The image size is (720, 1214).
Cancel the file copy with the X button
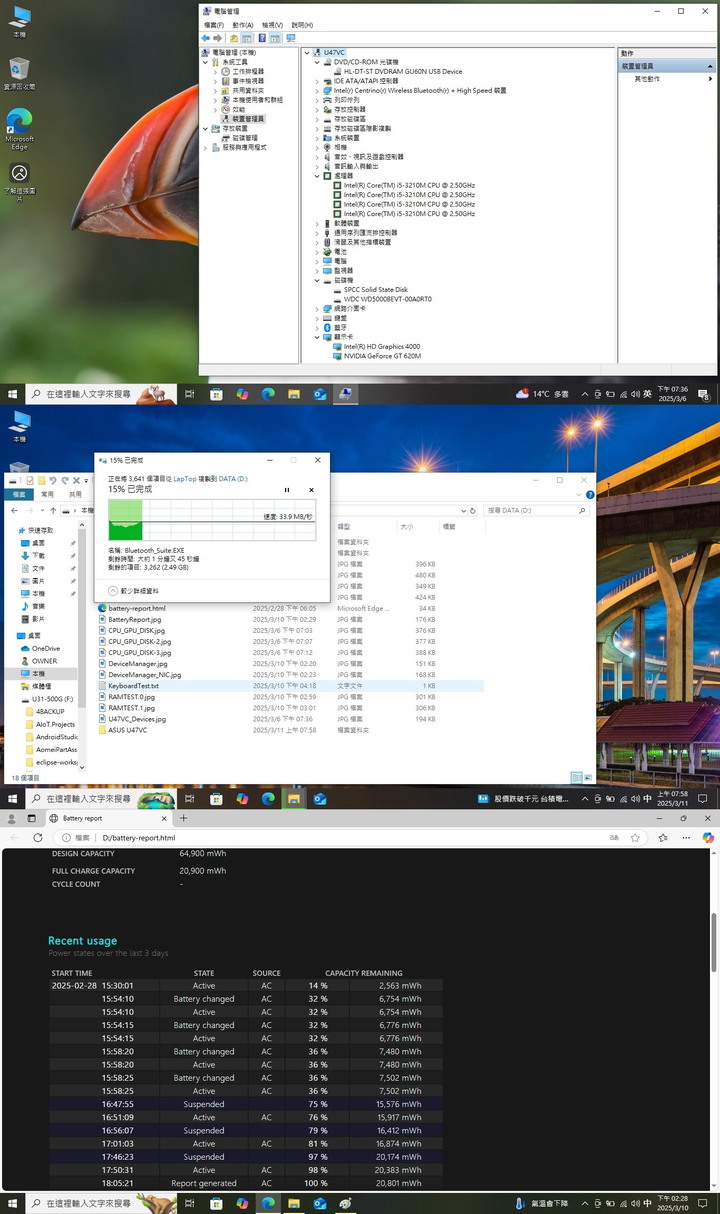click(311, 490)
